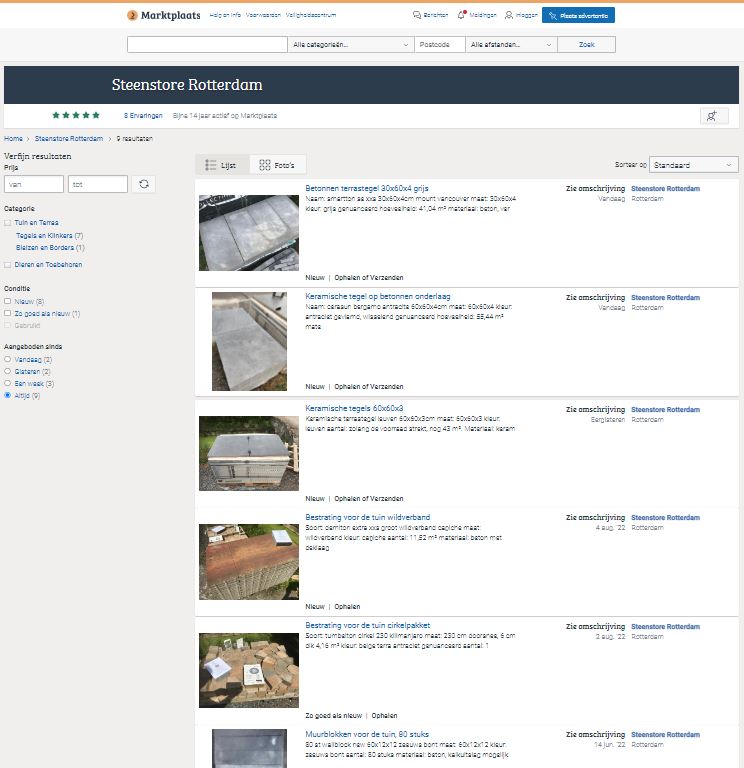
Task: Open the Keramische tegel op betonnen thumbnail
Action: point(249,341)
